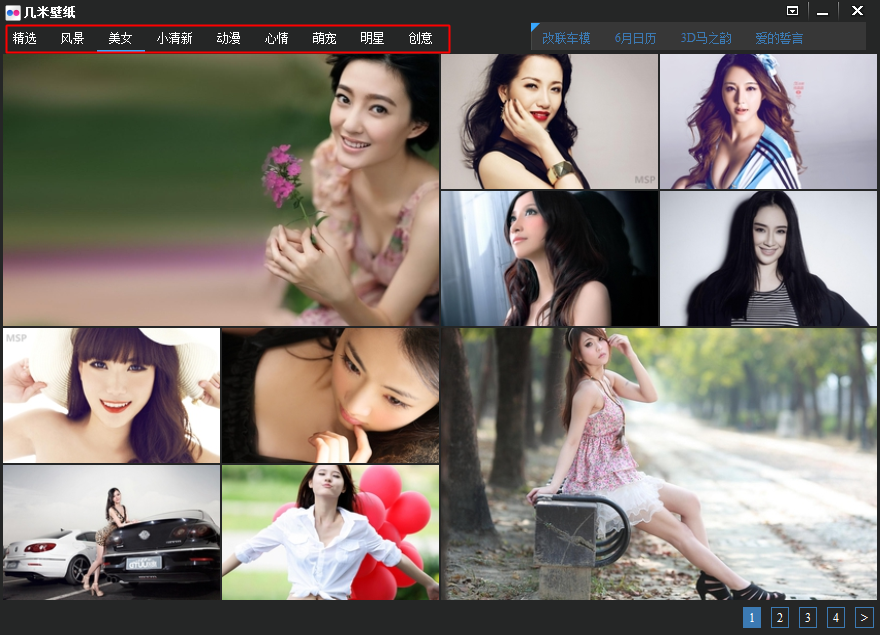Click the 几米壁纸 app logo icon
This screenshot has height=635, width=880.
[x=13, y=12]
